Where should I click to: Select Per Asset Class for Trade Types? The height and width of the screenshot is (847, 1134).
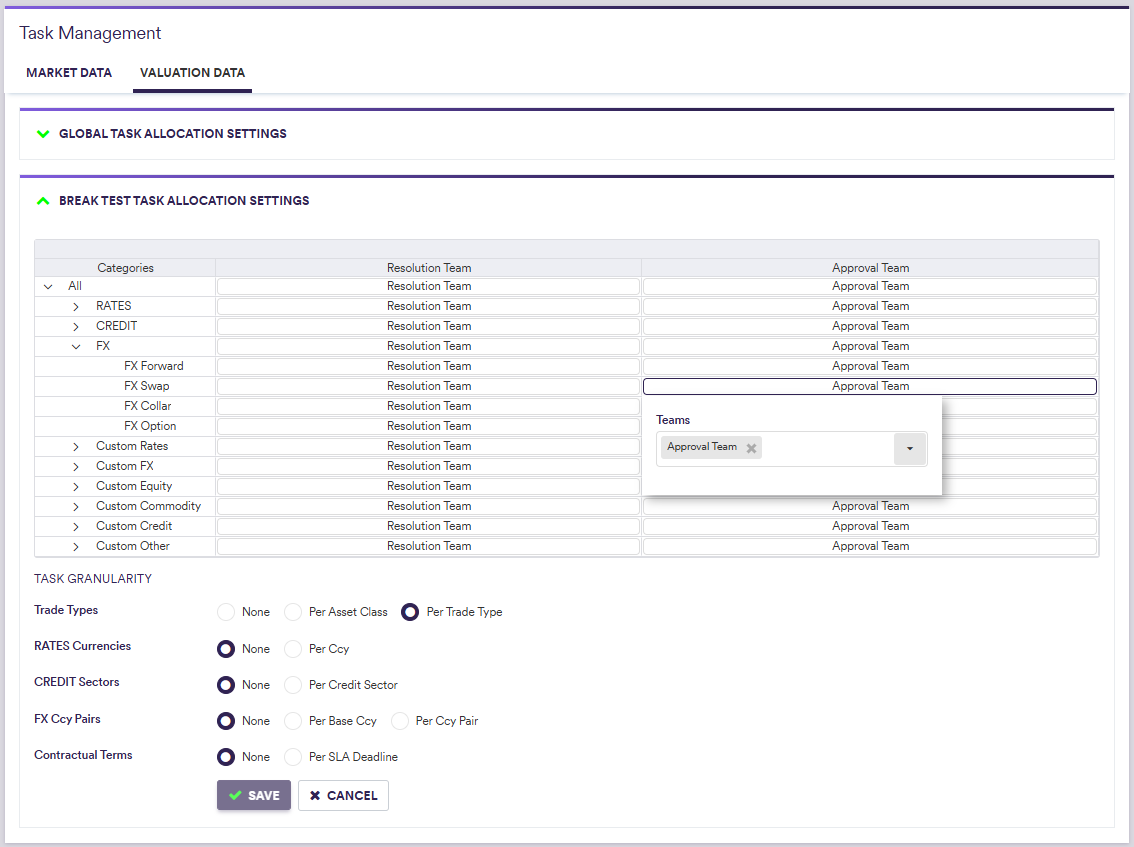[x=293, y=612]
